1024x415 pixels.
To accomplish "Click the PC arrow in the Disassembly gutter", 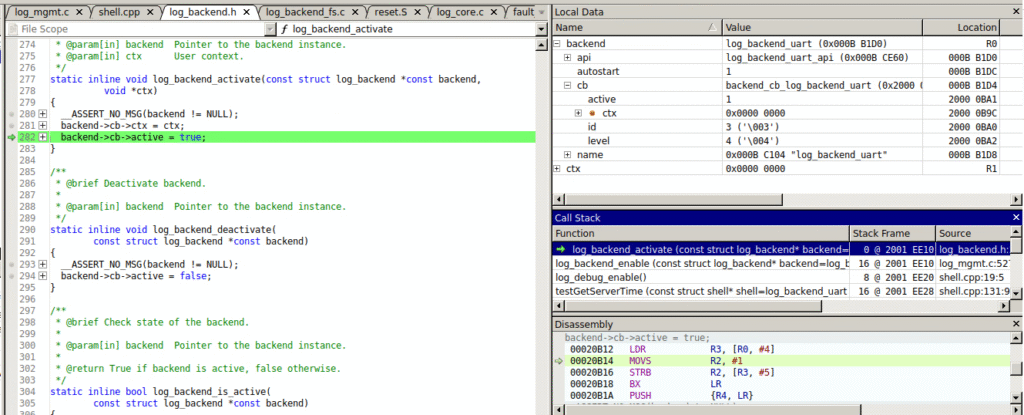I will pyautogui.click(x=558, y=361).
